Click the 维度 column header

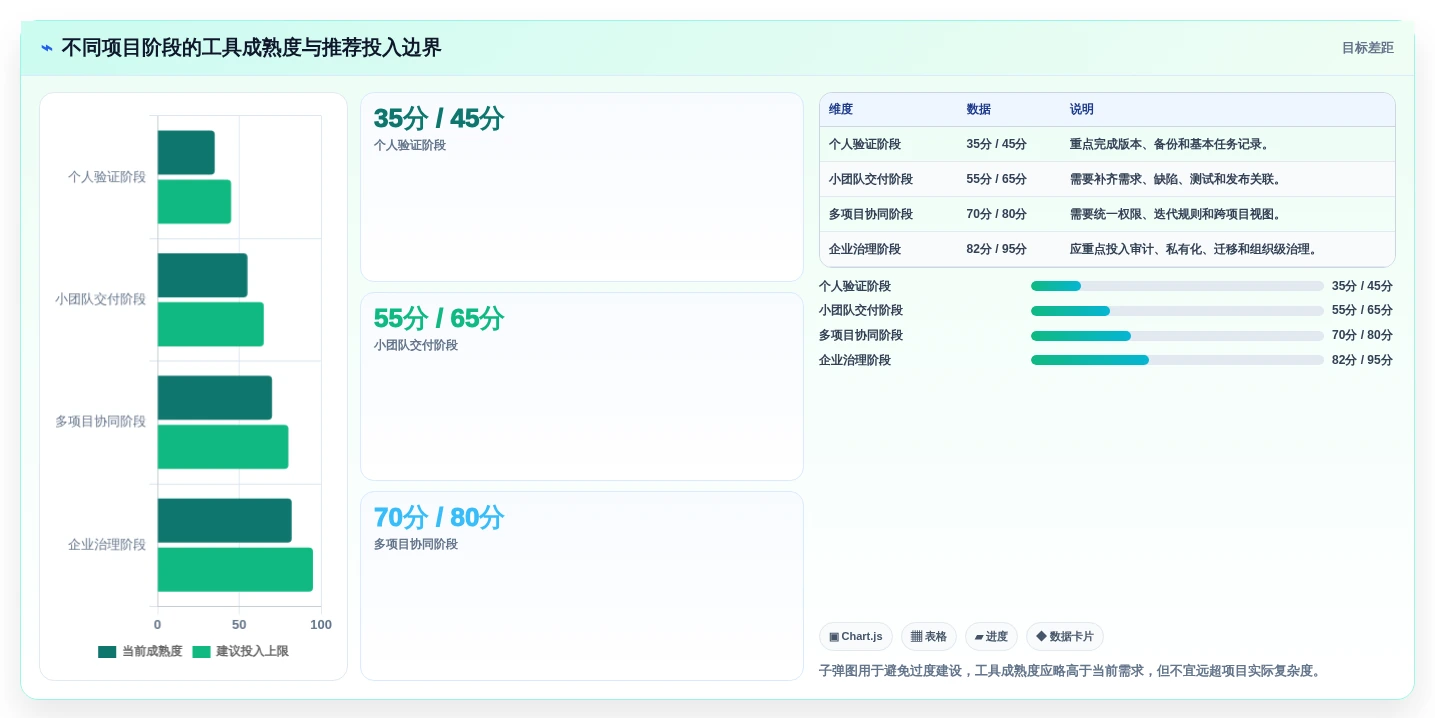[x=841, y=110]
